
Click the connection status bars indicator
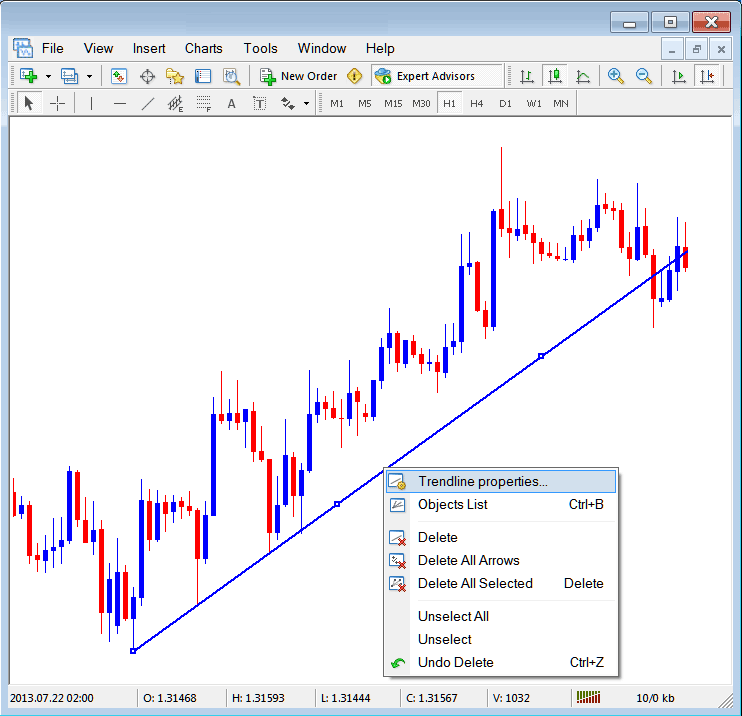coord(590,697)
